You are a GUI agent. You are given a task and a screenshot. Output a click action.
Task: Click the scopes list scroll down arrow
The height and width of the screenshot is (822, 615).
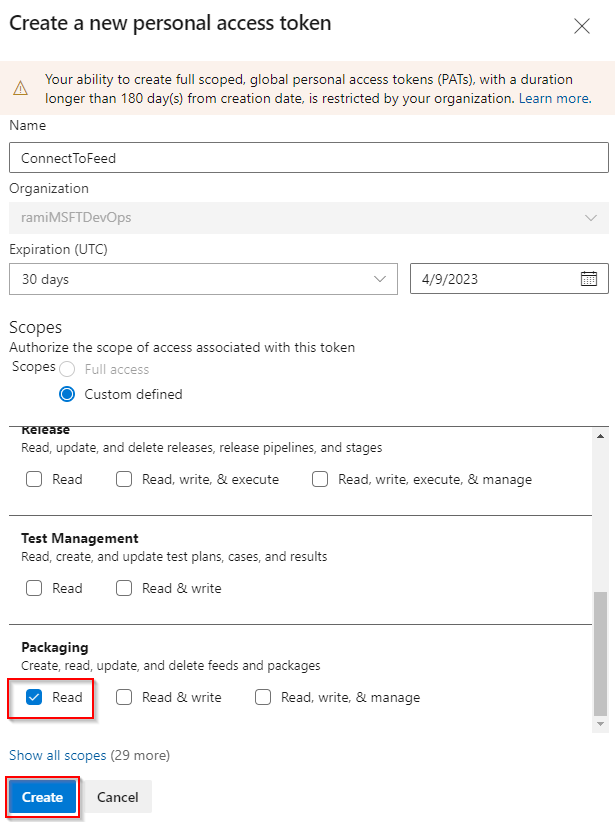tap(600, 724)
